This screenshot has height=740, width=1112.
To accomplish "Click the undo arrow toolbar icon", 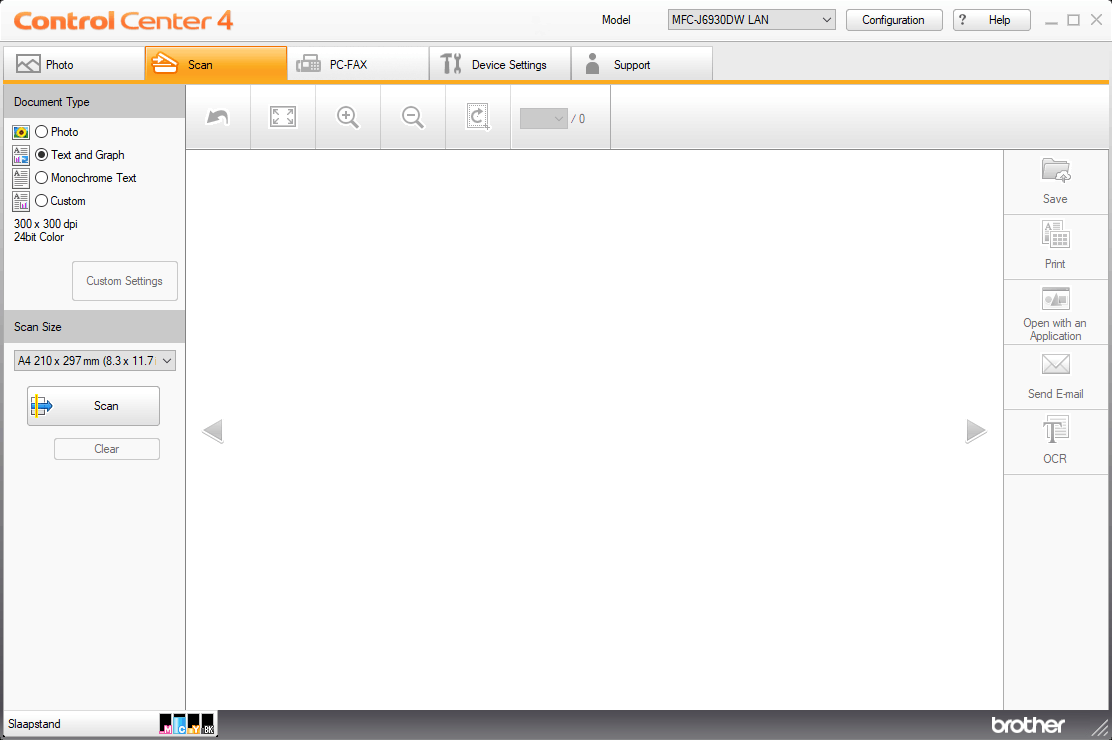I will coord(218,117).
